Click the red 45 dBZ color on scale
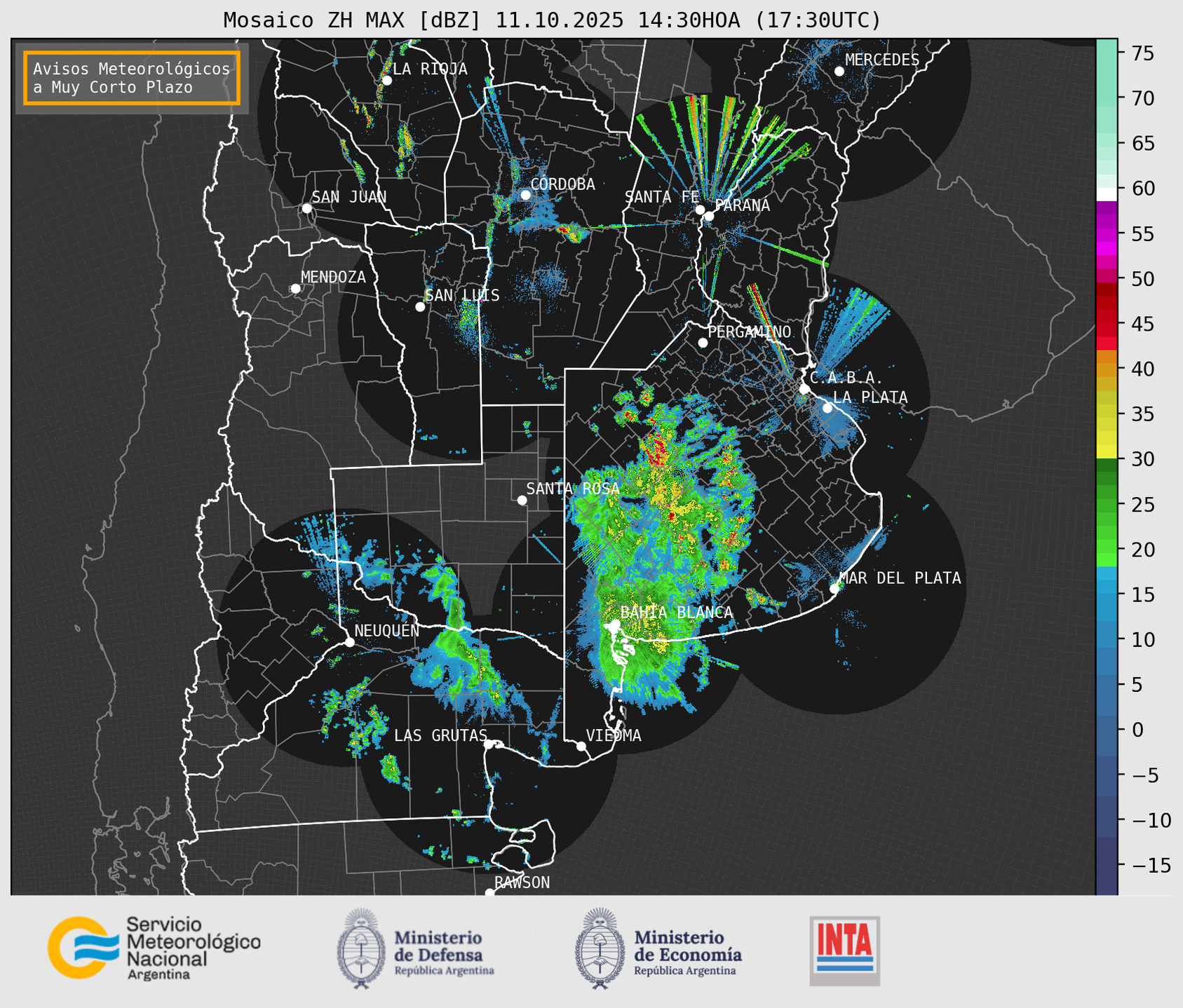 click(x=1107, y=324)
